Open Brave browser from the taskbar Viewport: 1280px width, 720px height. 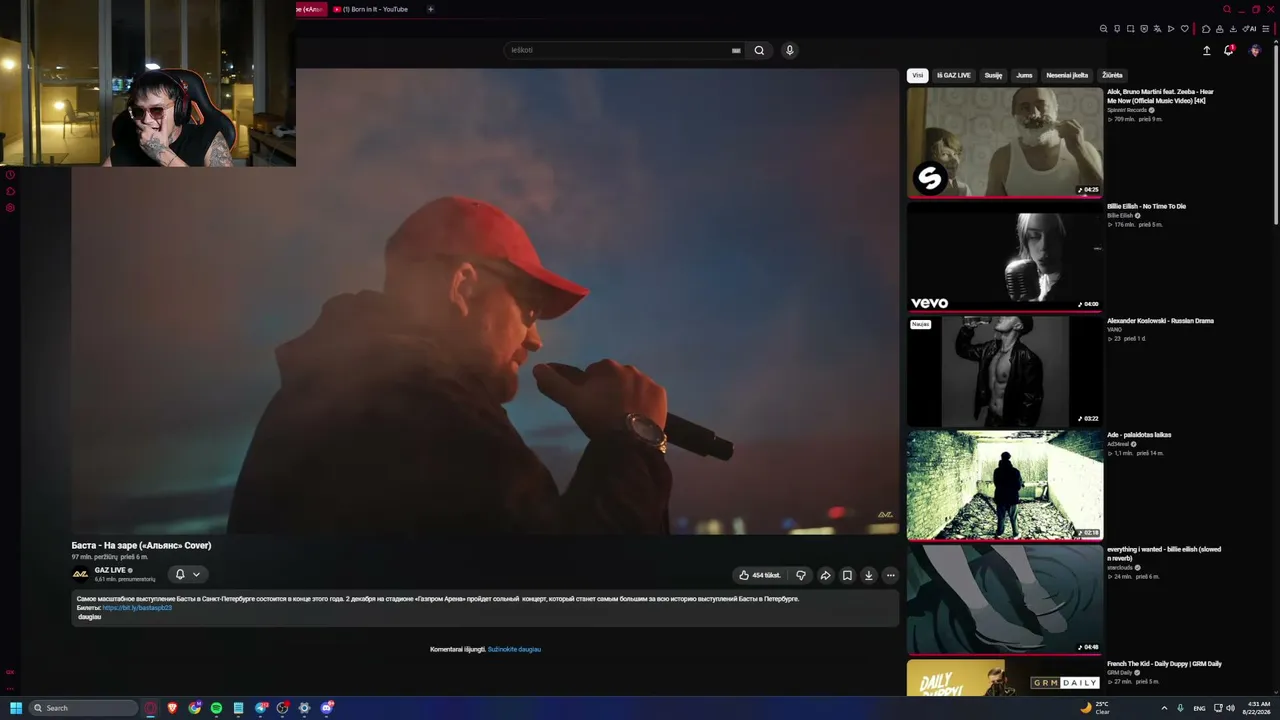(172, 708)
